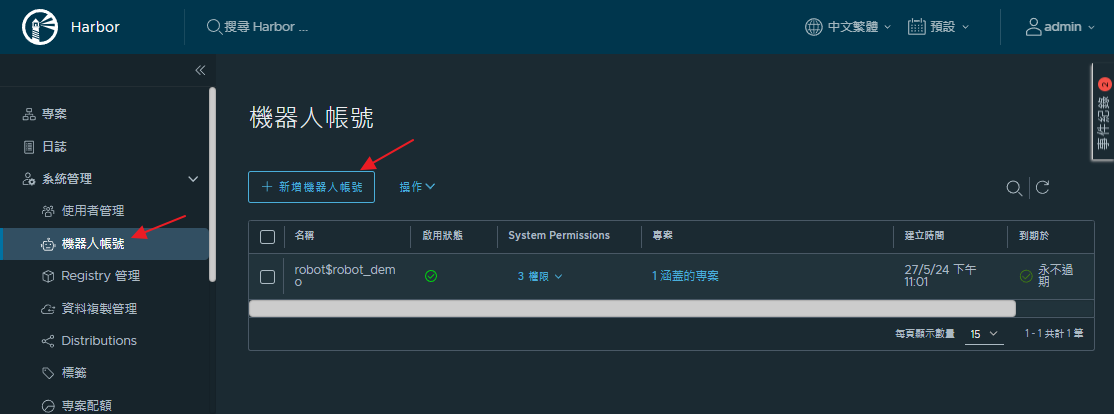Image resolution: width=1114 pixels, height=414 pixels.
Task: Open the 中文繁體 language dropdown
Action: pos(848,27)
